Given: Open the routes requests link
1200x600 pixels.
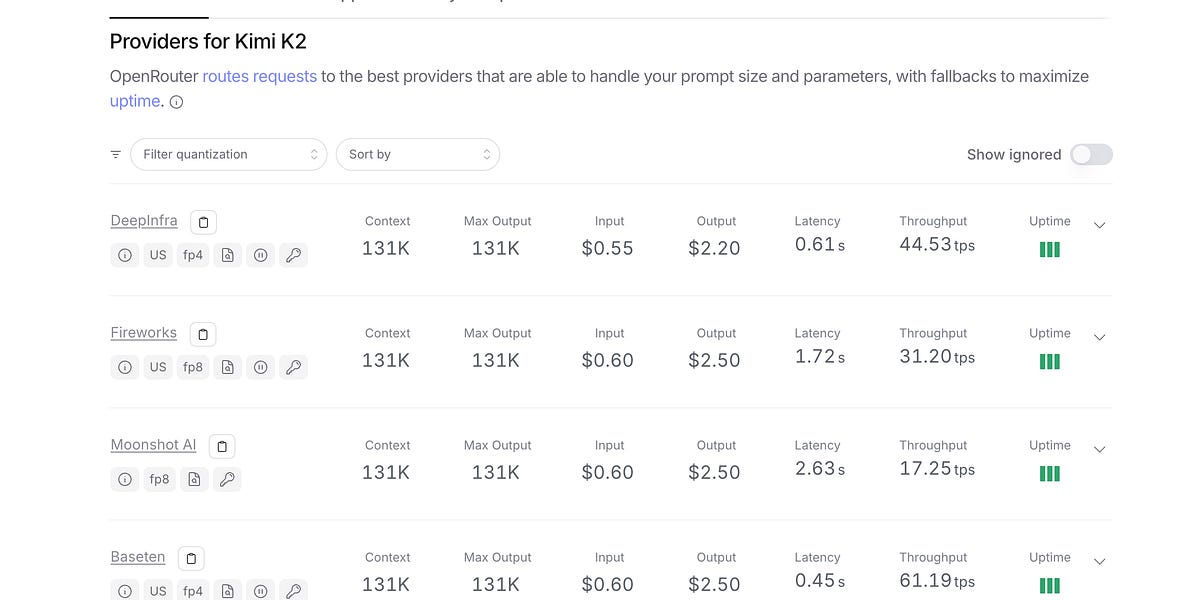Looking at the screenshot, I should pos(260,76).
